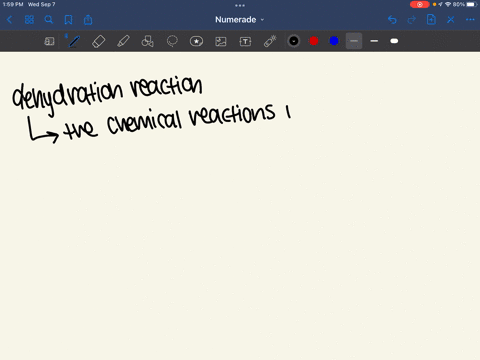The image size is (480, 360).
Task: Open the thumbnail grid view
Action: (x=29, y=20)
